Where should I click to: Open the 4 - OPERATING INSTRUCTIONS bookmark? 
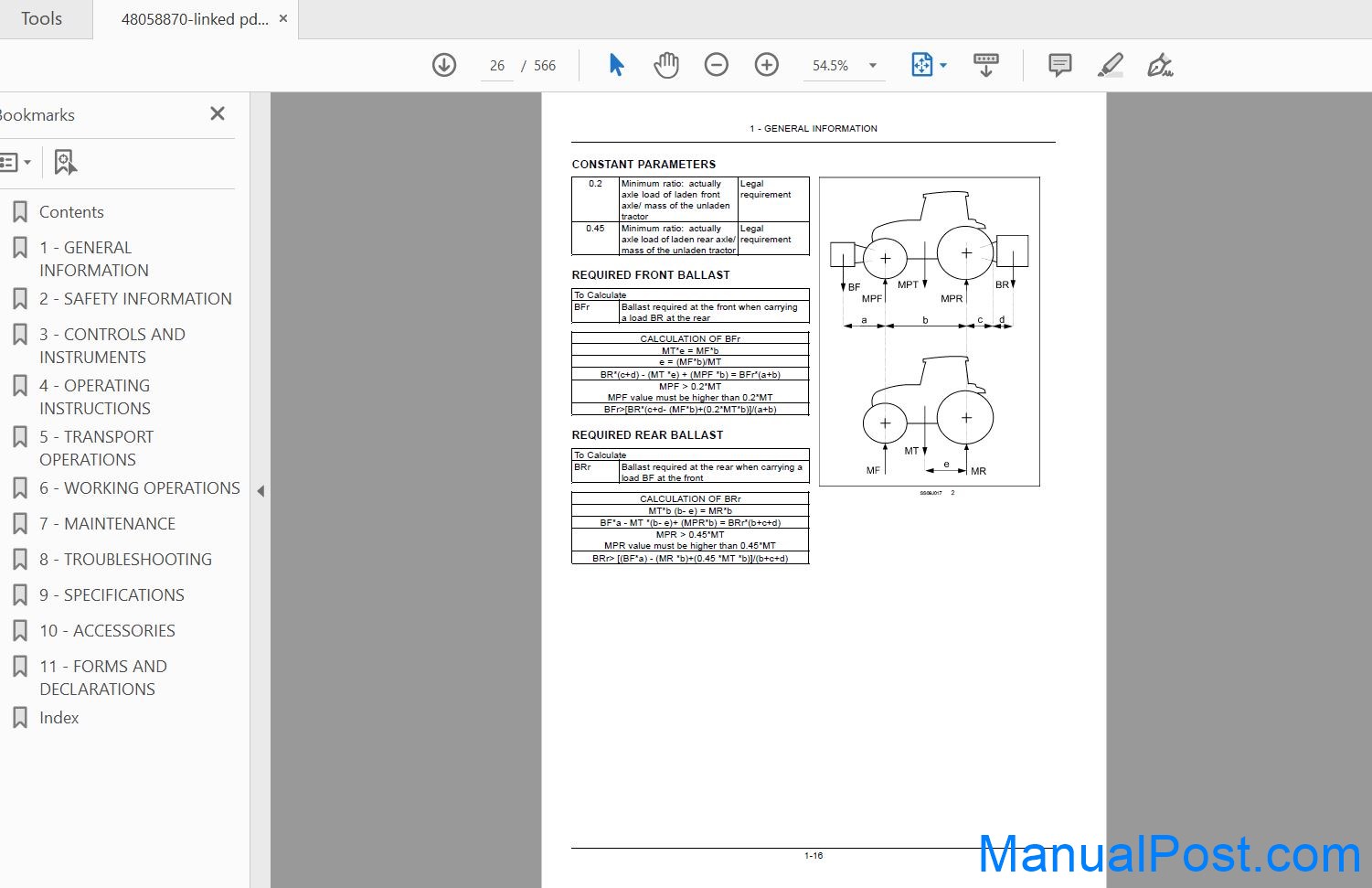click(x=95, y=397)
